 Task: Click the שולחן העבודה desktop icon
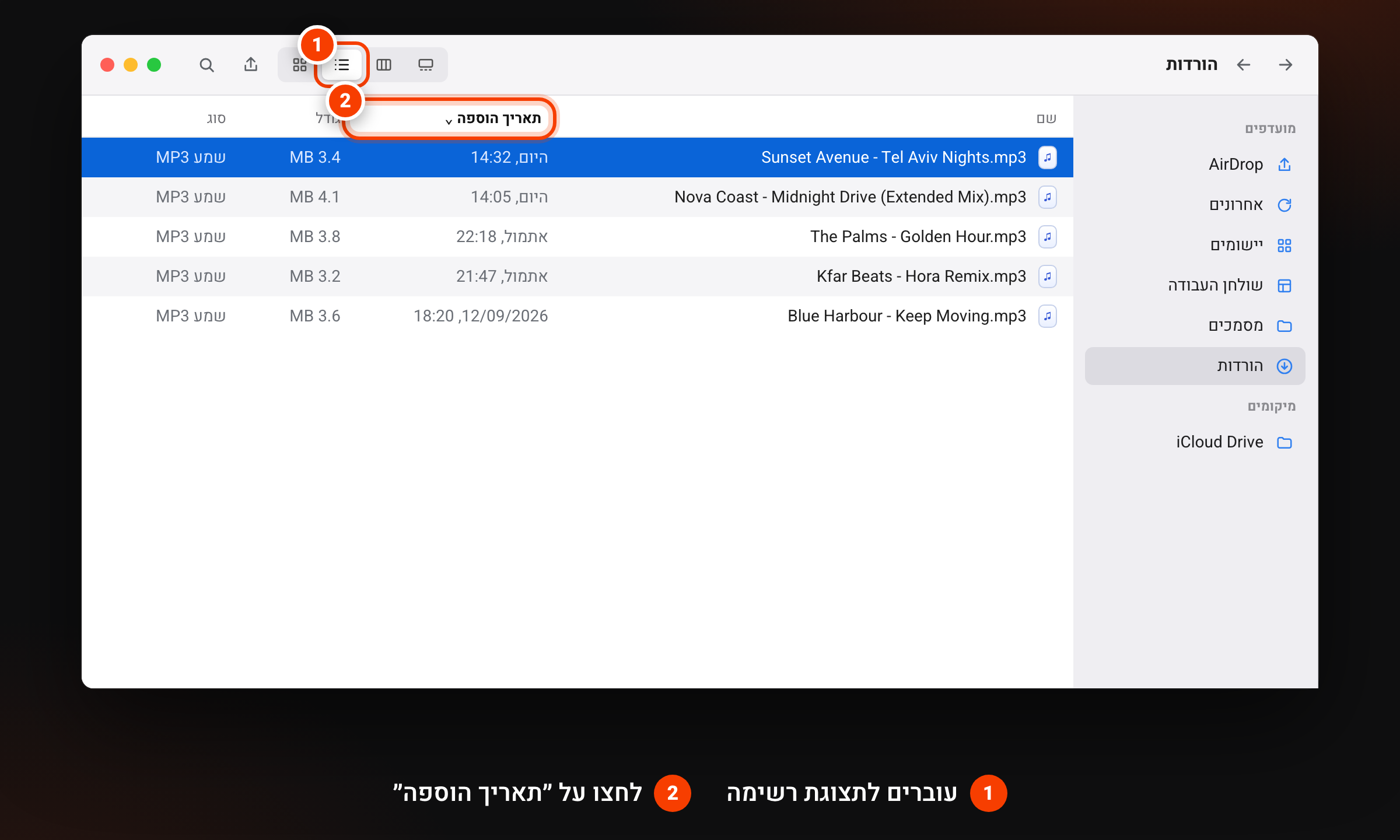click(x=1284, y=285)
